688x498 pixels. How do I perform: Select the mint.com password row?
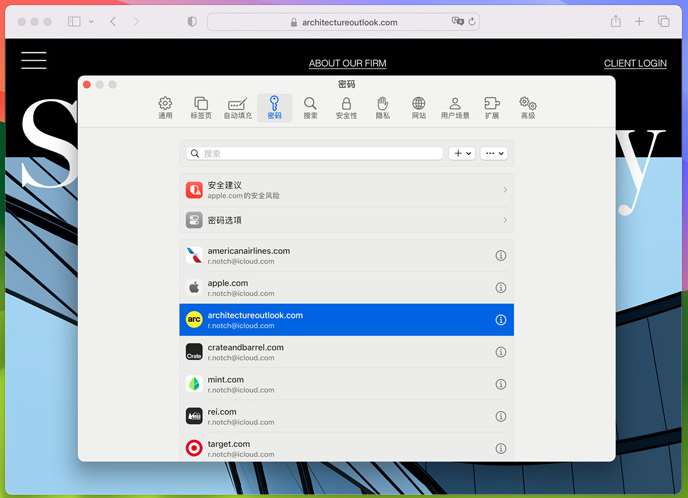click(346, 384)
